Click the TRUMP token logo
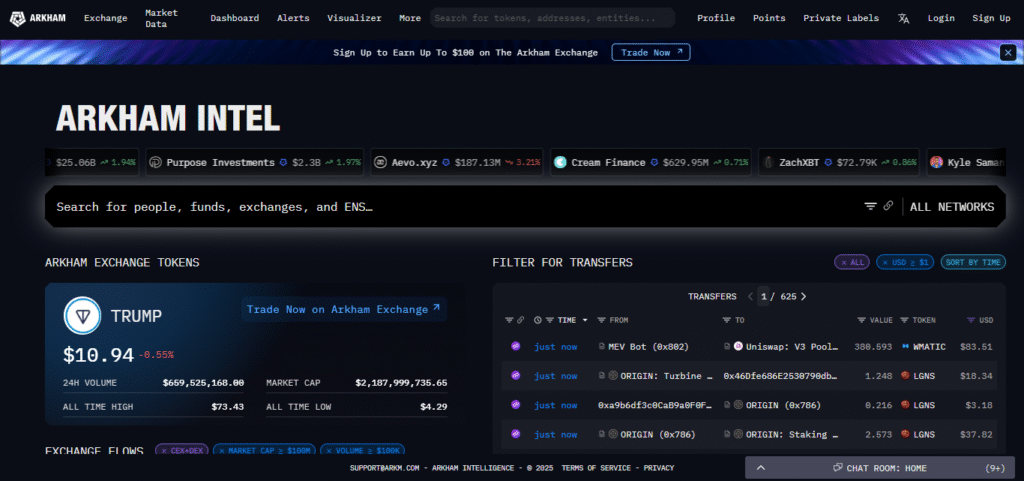Image resolution: width=1024 pixels, height=481 pixels. click(x=82, y=316)
